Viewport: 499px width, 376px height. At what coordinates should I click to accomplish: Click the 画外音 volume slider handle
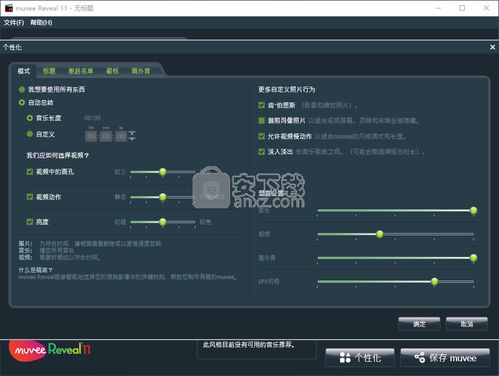[473, 258]
